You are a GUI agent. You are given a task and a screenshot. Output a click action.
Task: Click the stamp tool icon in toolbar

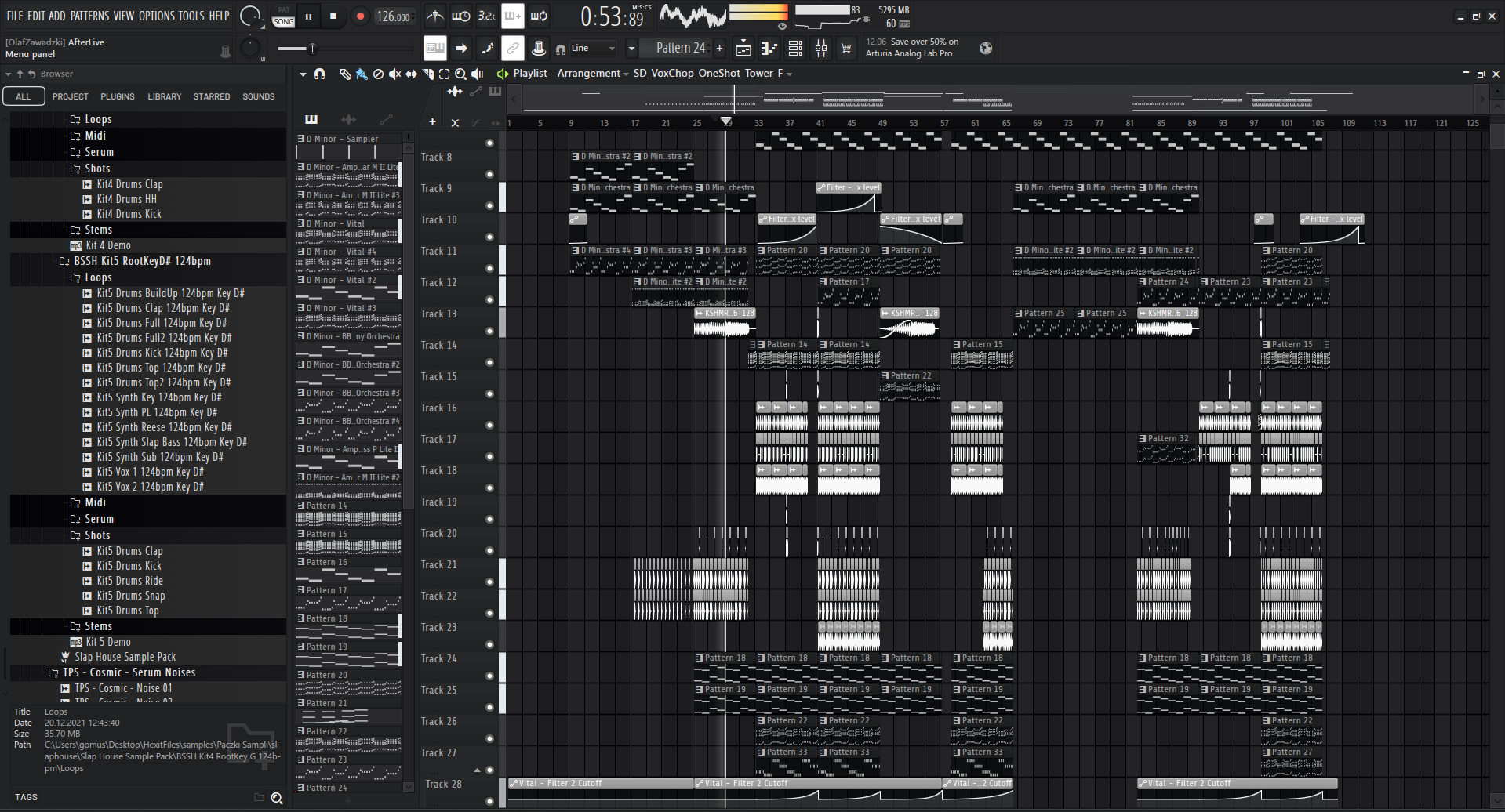(538, 49)
